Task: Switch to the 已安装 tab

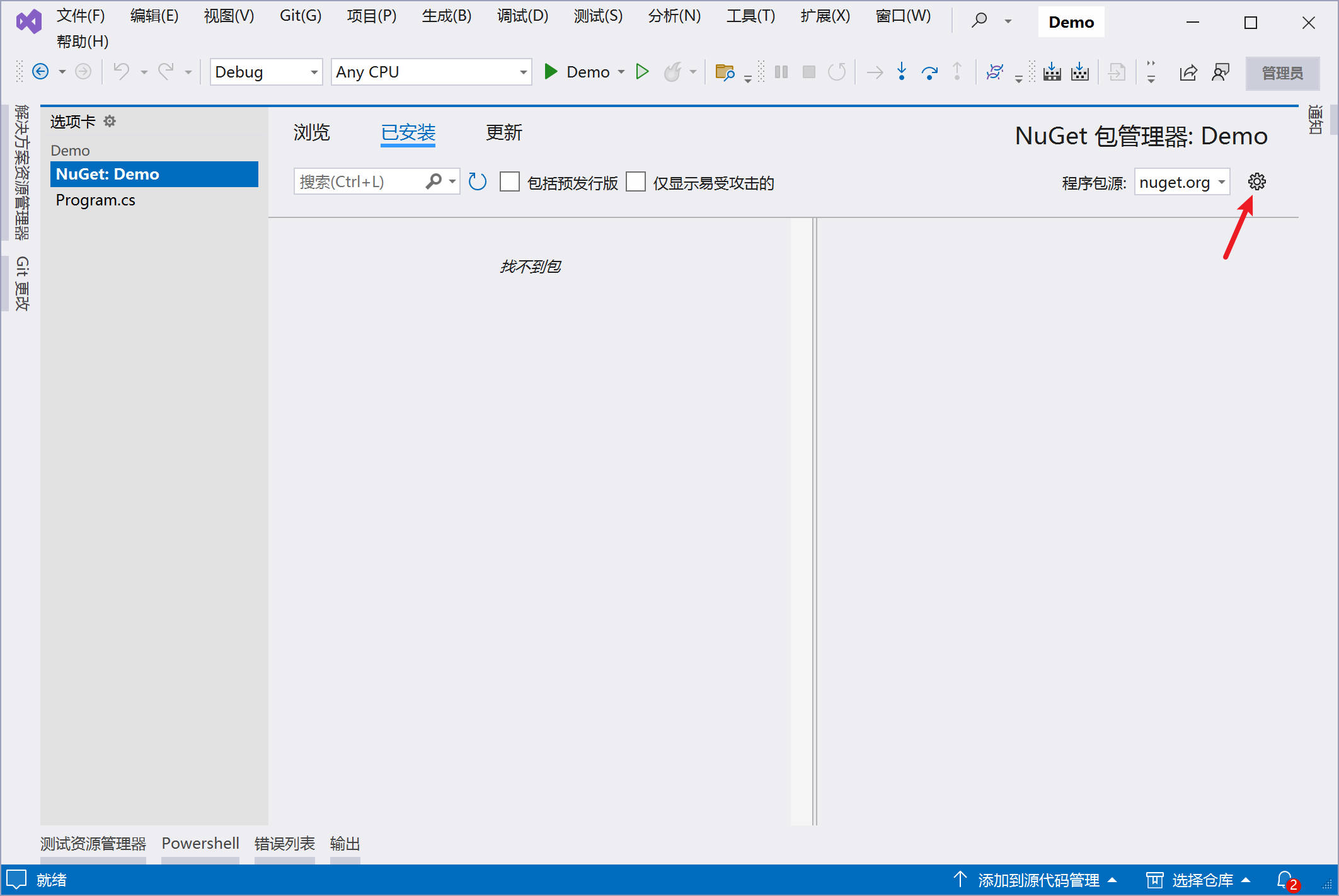Action: pyautogui.click(x=408, y=132)
